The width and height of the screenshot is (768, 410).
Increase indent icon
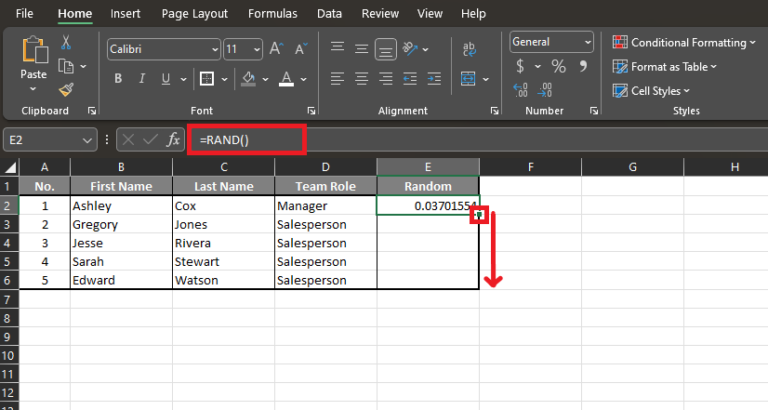coord(434,78)
